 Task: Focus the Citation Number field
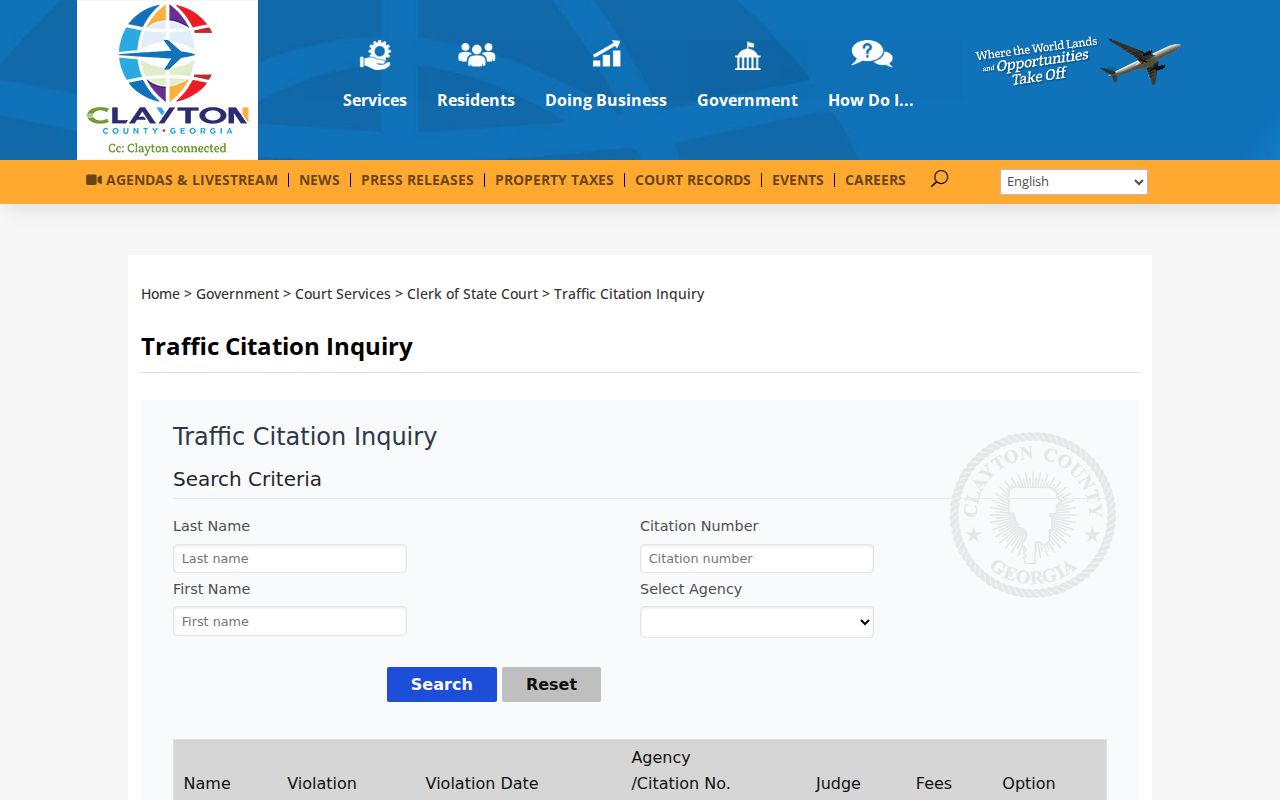(x=757, y=558)
